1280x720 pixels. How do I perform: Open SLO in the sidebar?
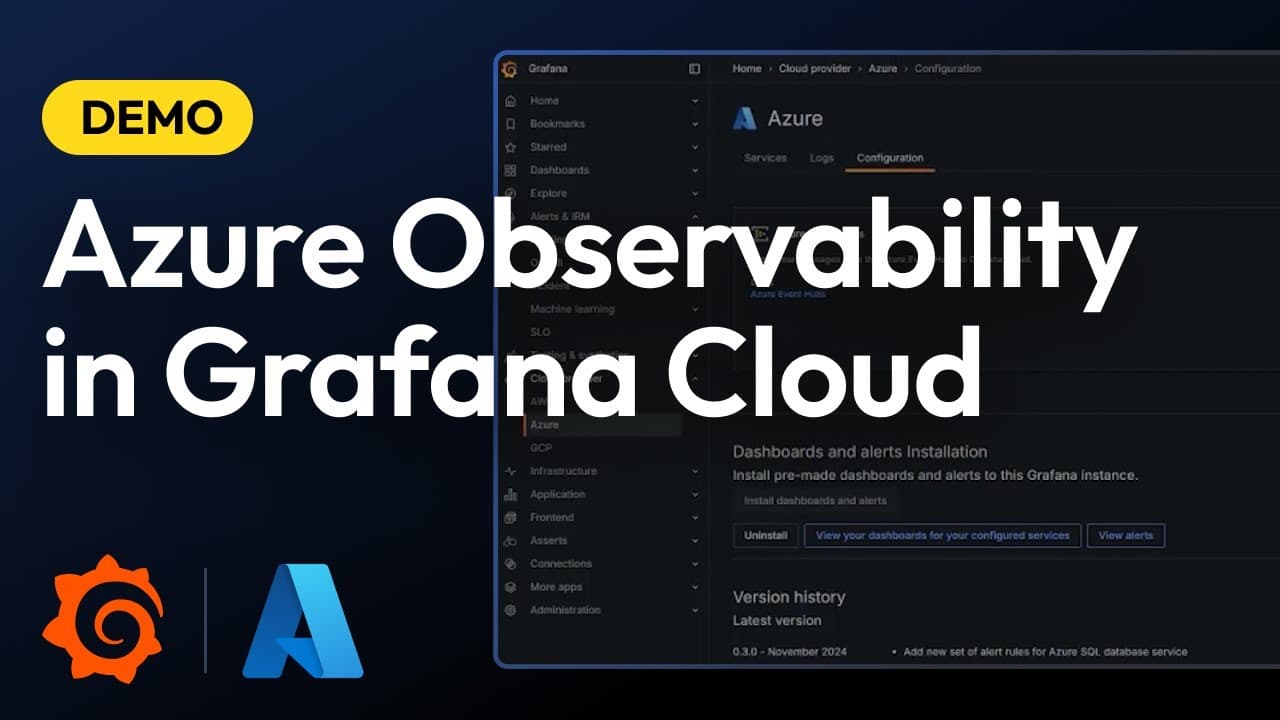tap(540, 332)
